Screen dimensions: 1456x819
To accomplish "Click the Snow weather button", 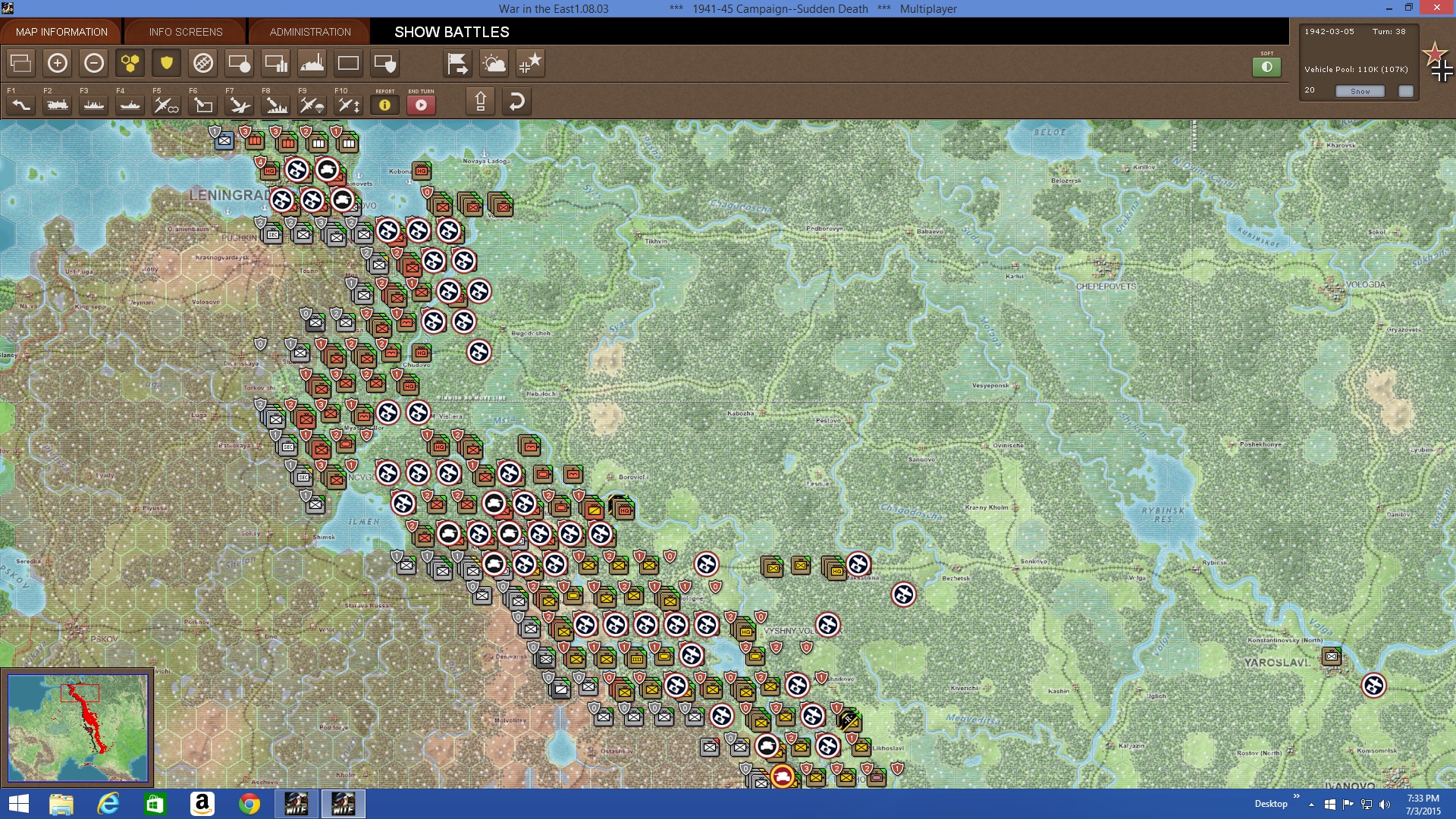I will [x=1360, y=91].
